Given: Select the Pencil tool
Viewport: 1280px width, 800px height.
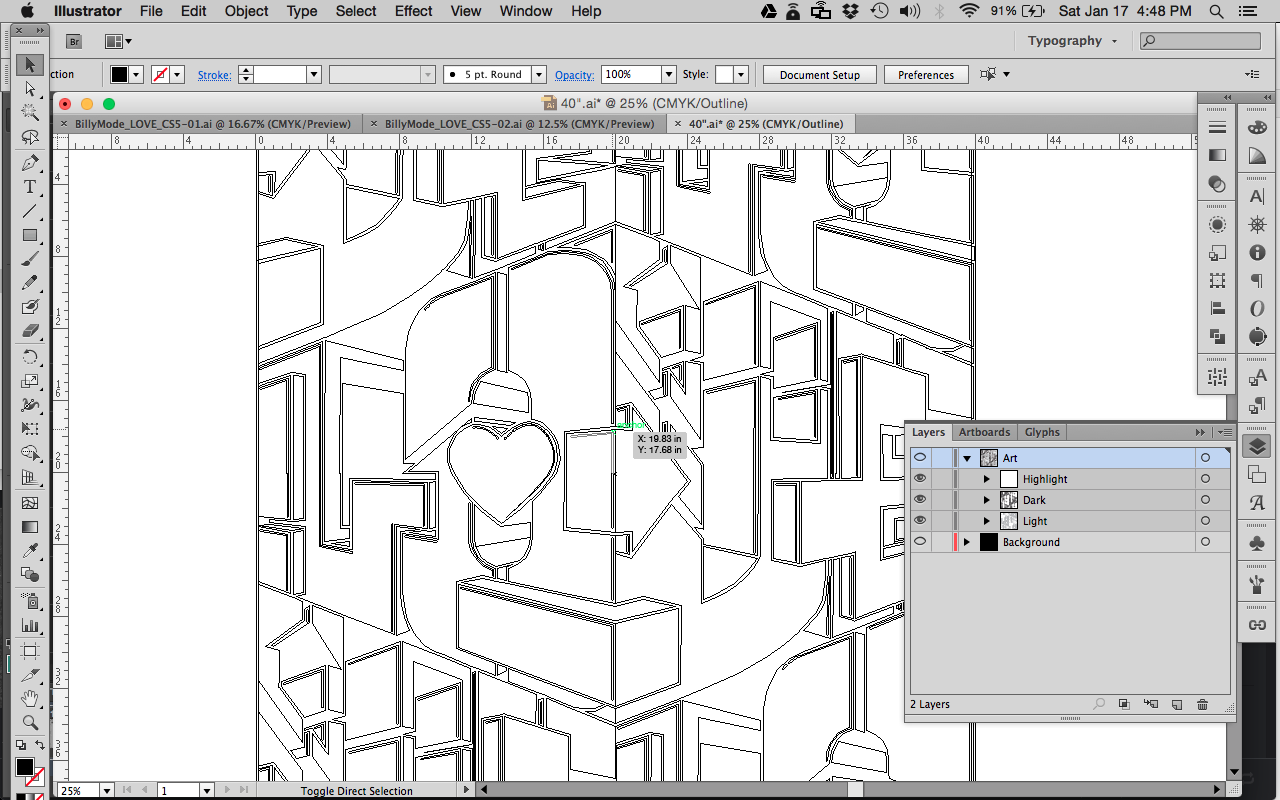Looking at the screenshot, I should [x=29, y=283].
